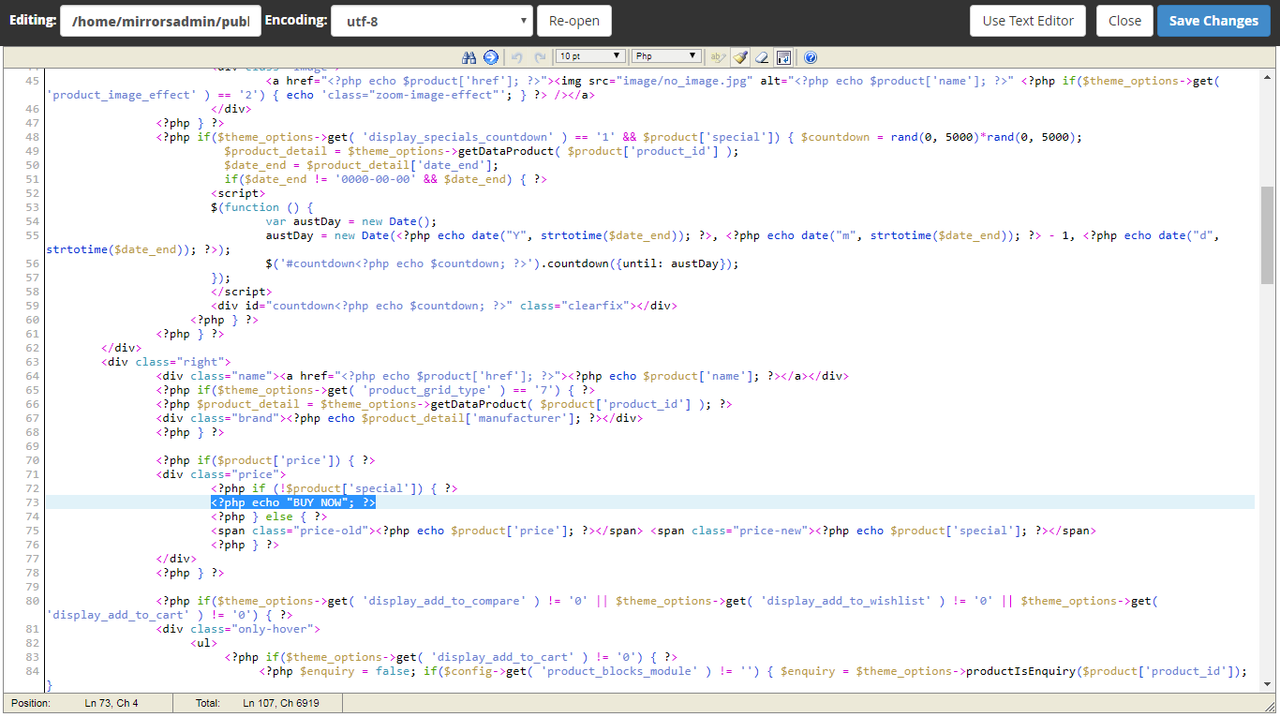The height and width of the screenshot is (720, 1280).
Task: Click the redo arrow icon
Action: click(x=540, y=57)
